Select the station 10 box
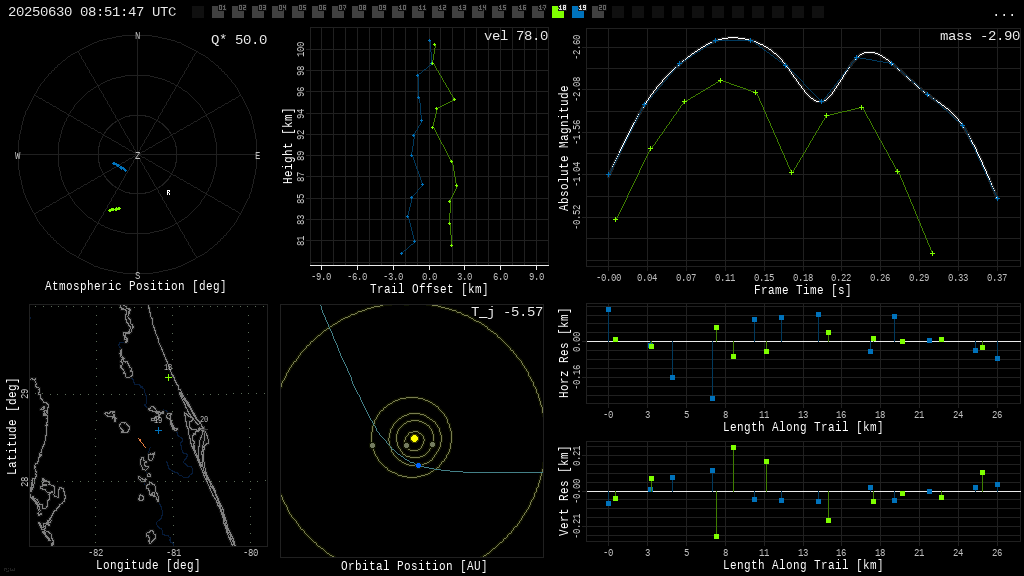Viewport: 1024px width, 576px height. point(398,12)
